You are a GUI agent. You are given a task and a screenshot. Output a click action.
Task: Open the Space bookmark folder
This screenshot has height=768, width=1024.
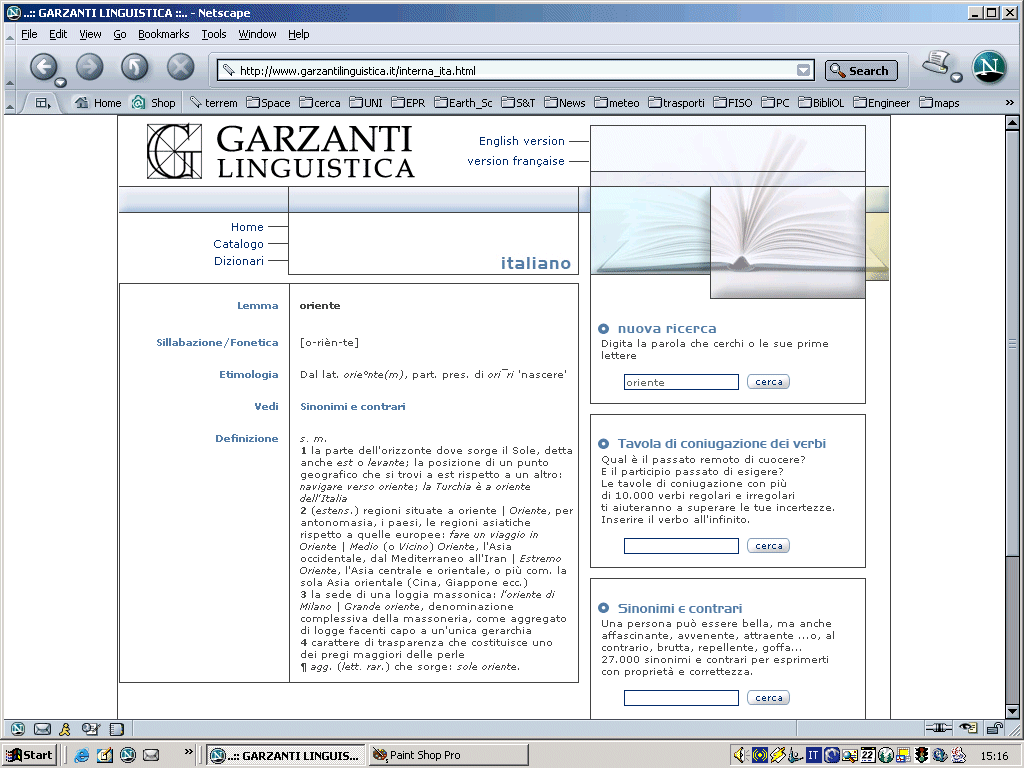click(268, 103)
